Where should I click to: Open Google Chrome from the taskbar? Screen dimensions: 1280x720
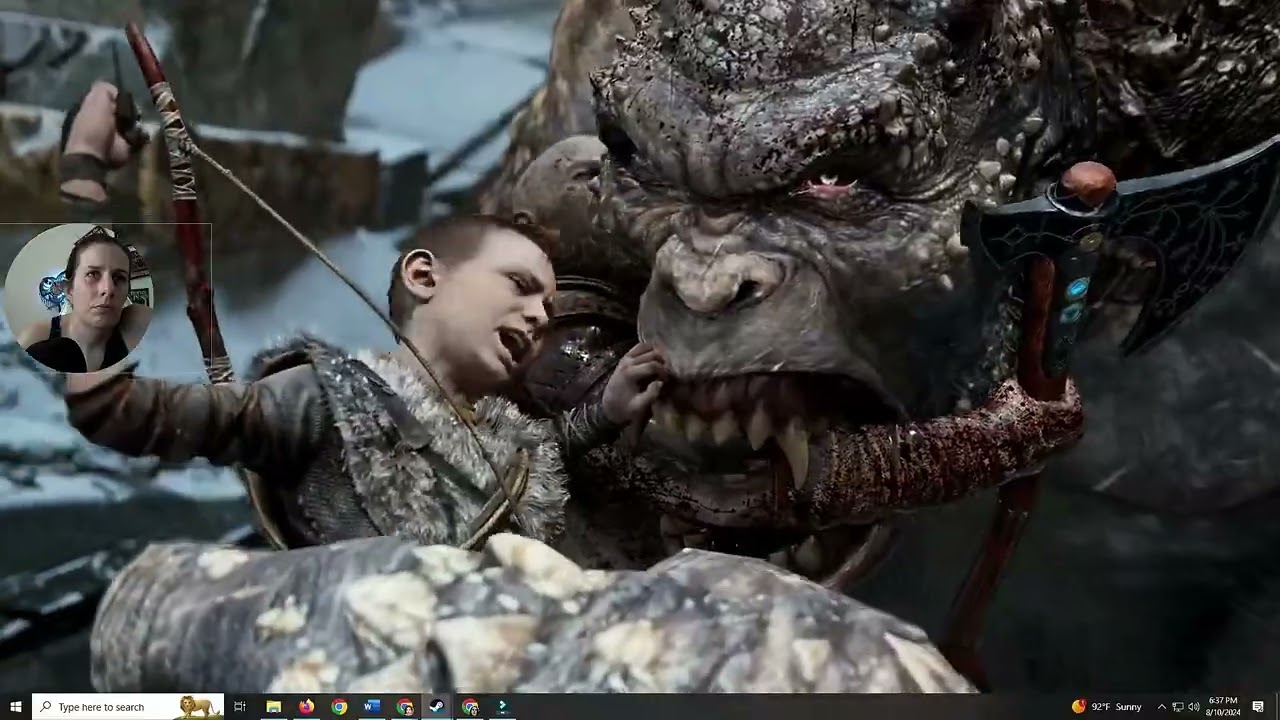pyautogui.click(x=339, y=707)
